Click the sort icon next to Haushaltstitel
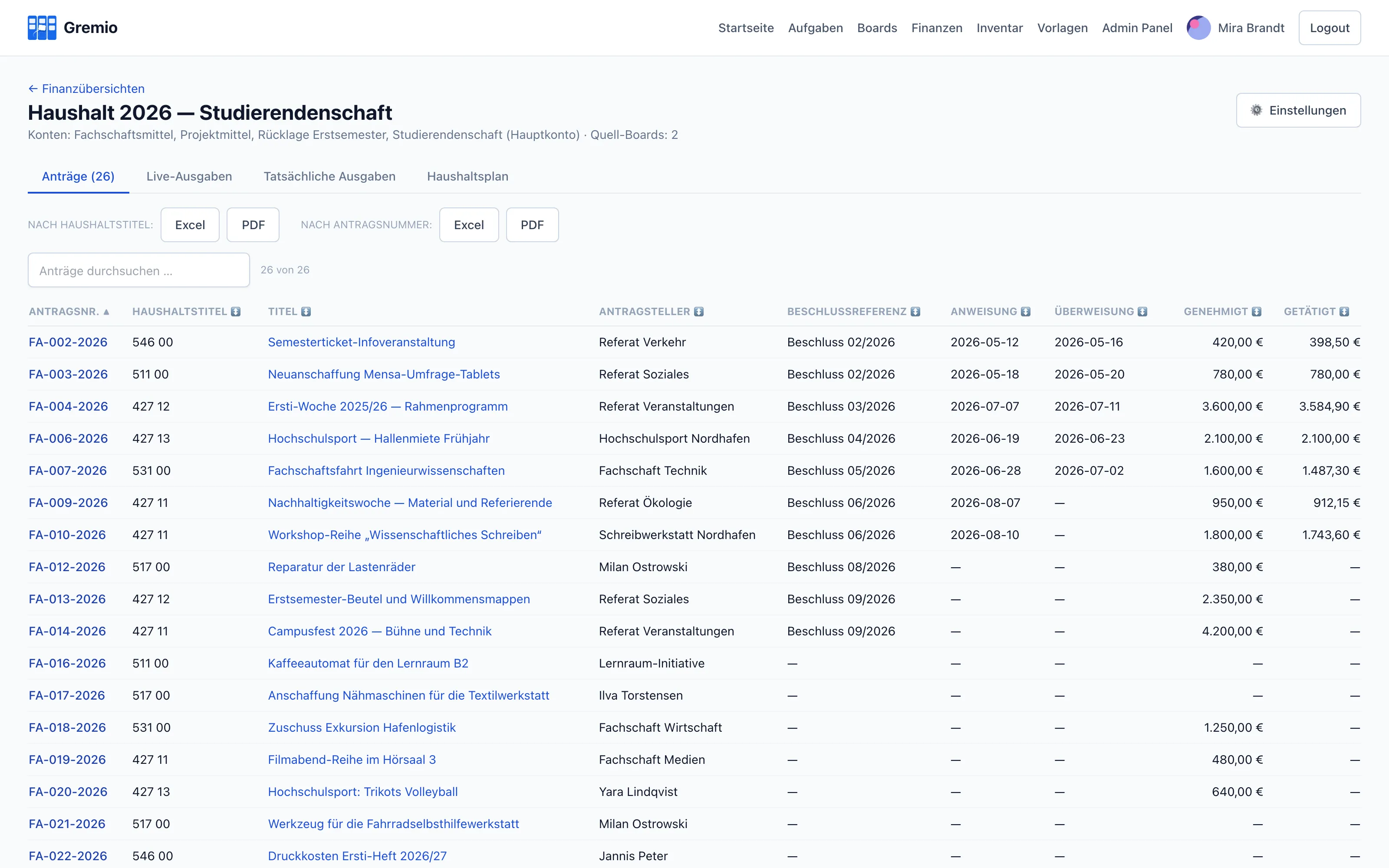Screen dimensions: 1389x868 pos(236,312)
